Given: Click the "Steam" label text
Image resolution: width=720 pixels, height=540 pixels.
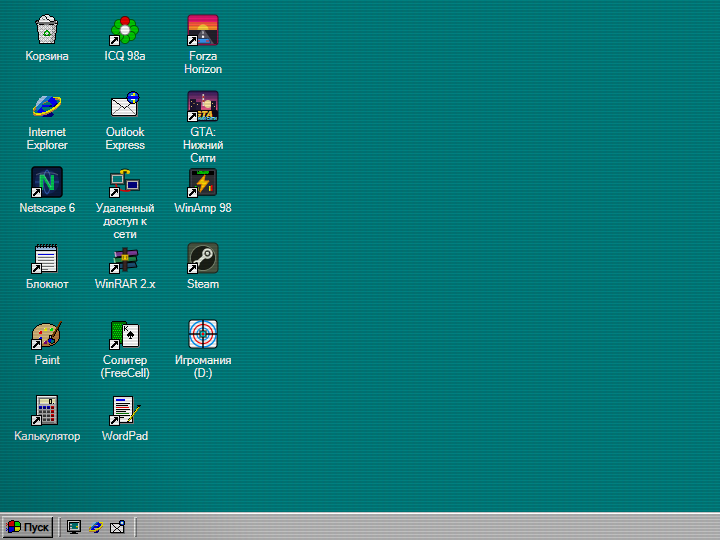Looking at the screenshot, I should point(202,284).
